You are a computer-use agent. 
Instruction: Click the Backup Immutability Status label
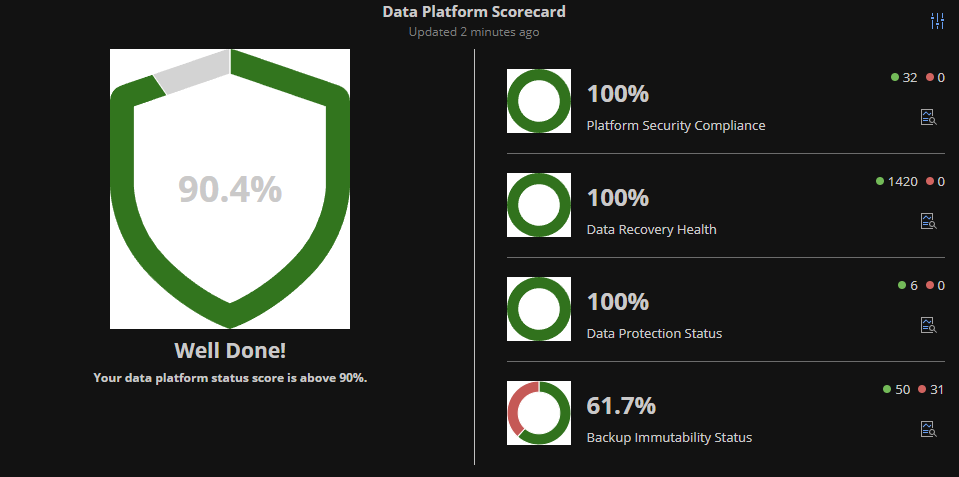coord(669,437)
